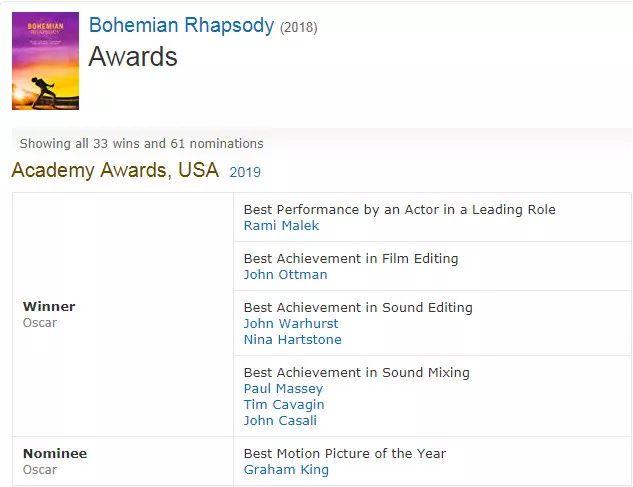Viewport: 633px width, 487px height.
Task: Click the Best Actor in a Leading Role category text
Action: point(400,210)
